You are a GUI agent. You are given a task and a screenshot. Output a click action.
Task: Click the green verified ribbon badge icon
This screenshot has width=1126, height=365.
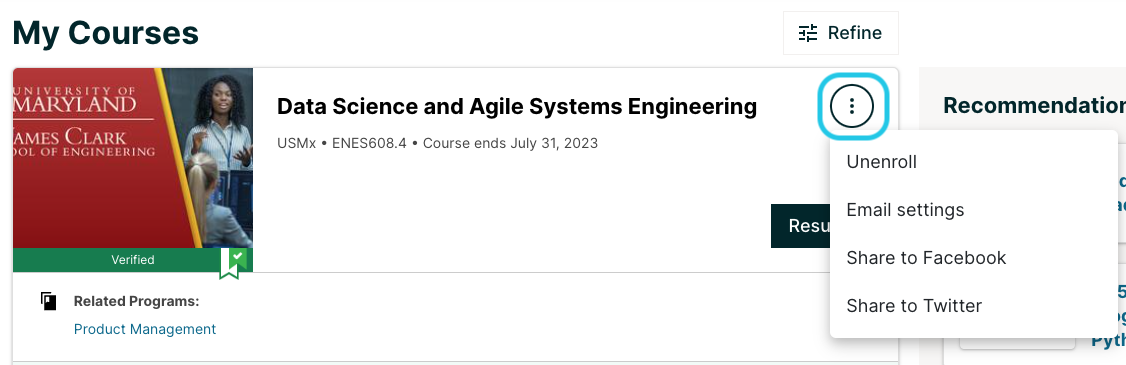(233, 262)
